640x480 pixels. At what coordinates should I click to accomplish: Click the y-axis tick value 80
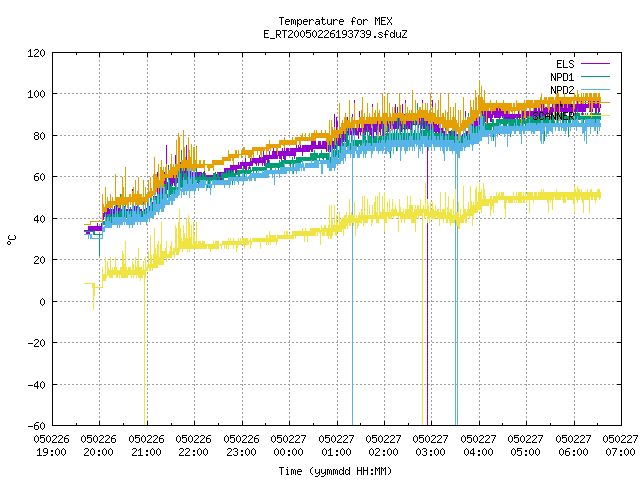pyautogui.click(x=40, y=136)
